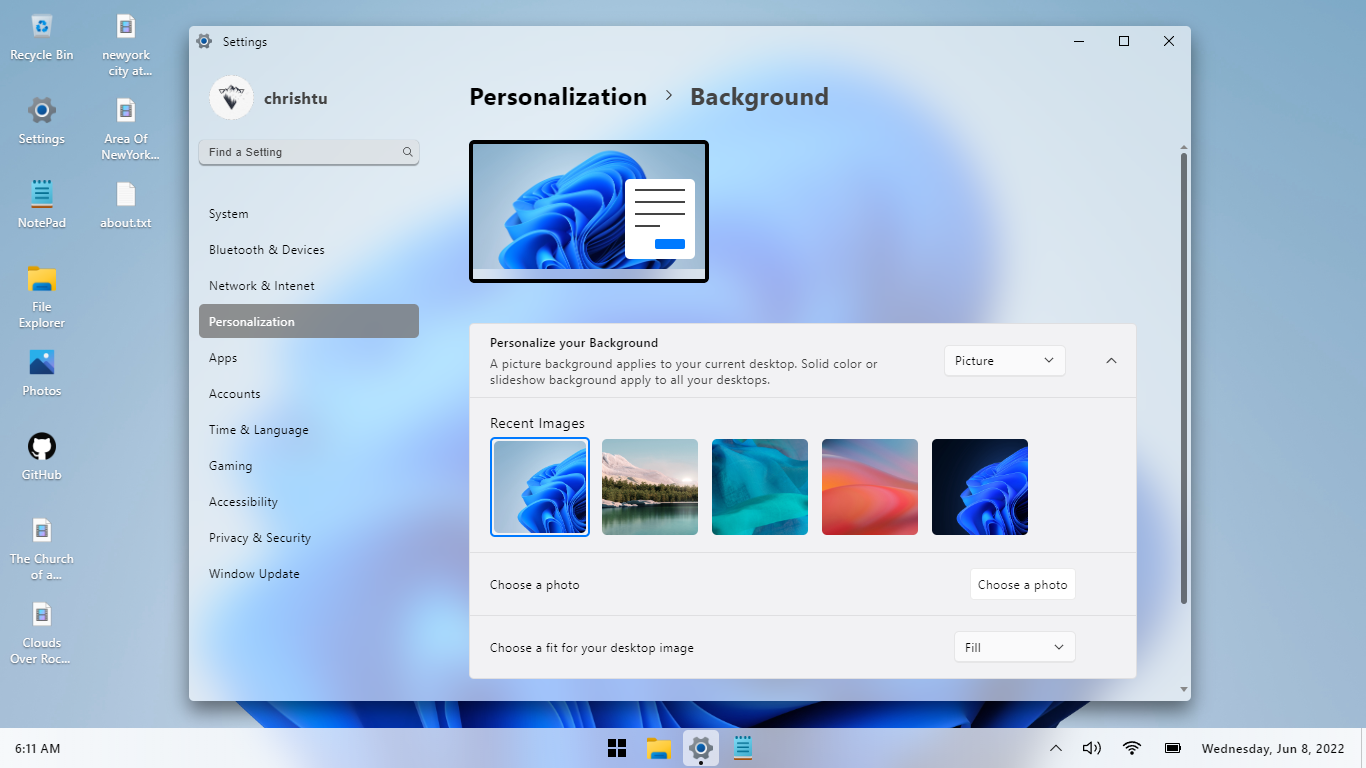
Task: Click the Find a Setting search box
Action: point(300,152)
